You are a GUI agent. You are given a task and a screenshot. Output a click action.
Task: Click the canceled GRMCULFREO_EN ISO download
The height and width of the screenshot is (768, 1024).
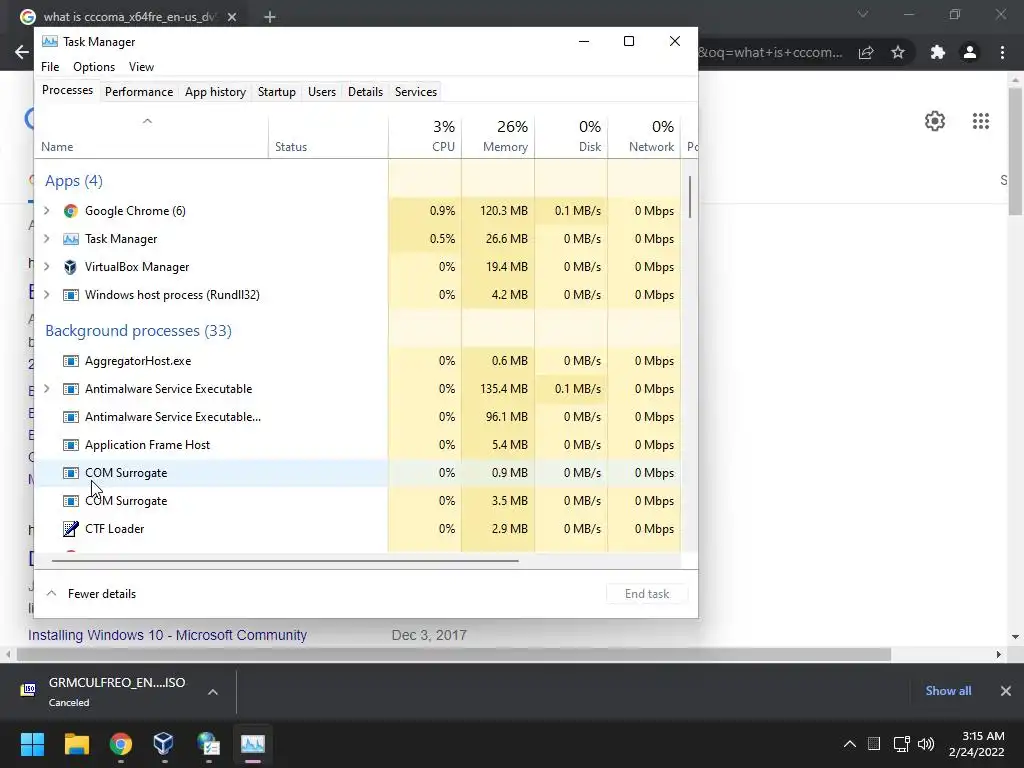pyautogui.click(x=117, y=692)
